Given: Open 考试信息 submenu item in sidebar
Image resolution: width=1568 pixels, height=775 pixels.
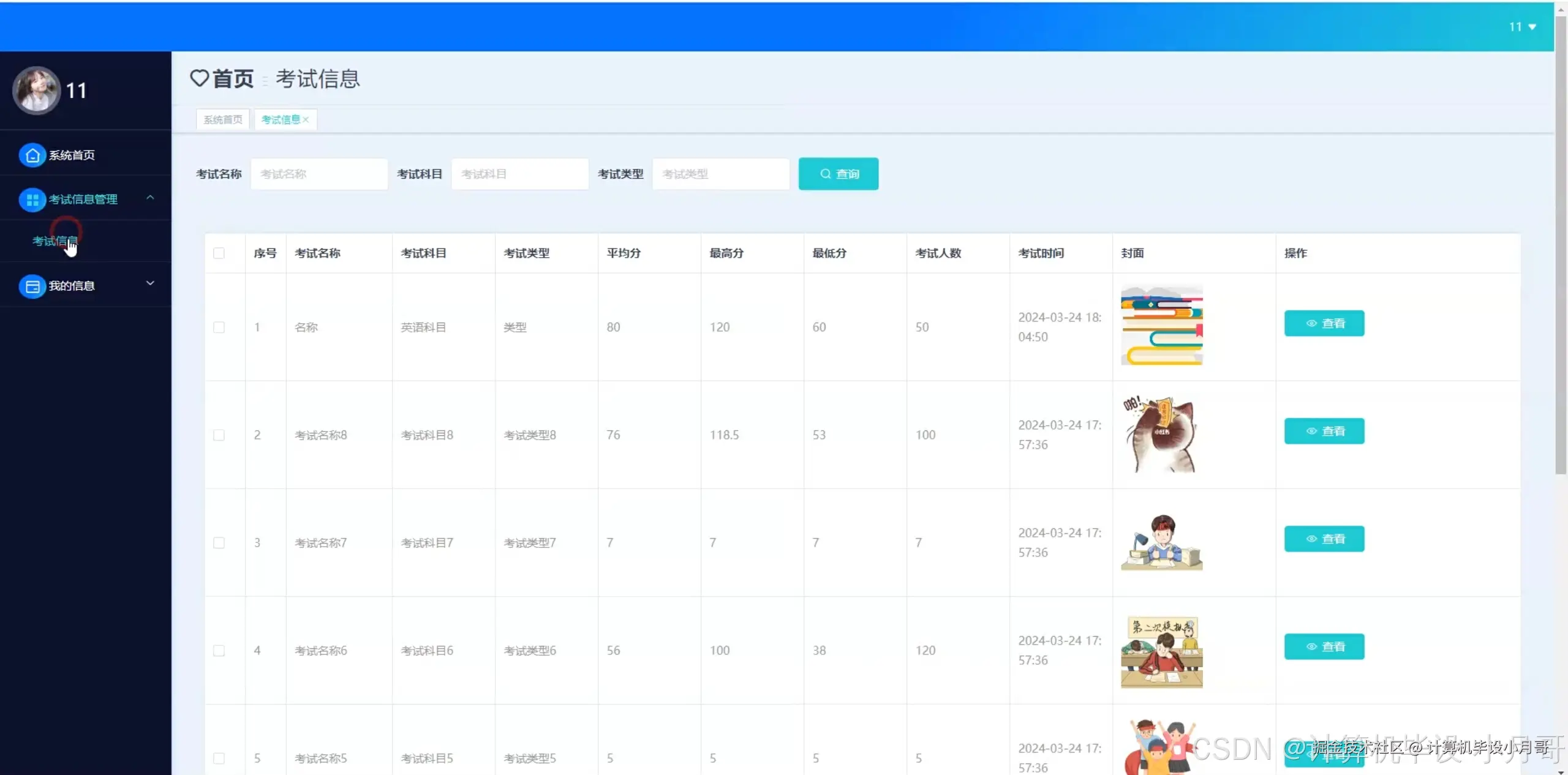Looking at the screenshot, I should click(55, 241).
